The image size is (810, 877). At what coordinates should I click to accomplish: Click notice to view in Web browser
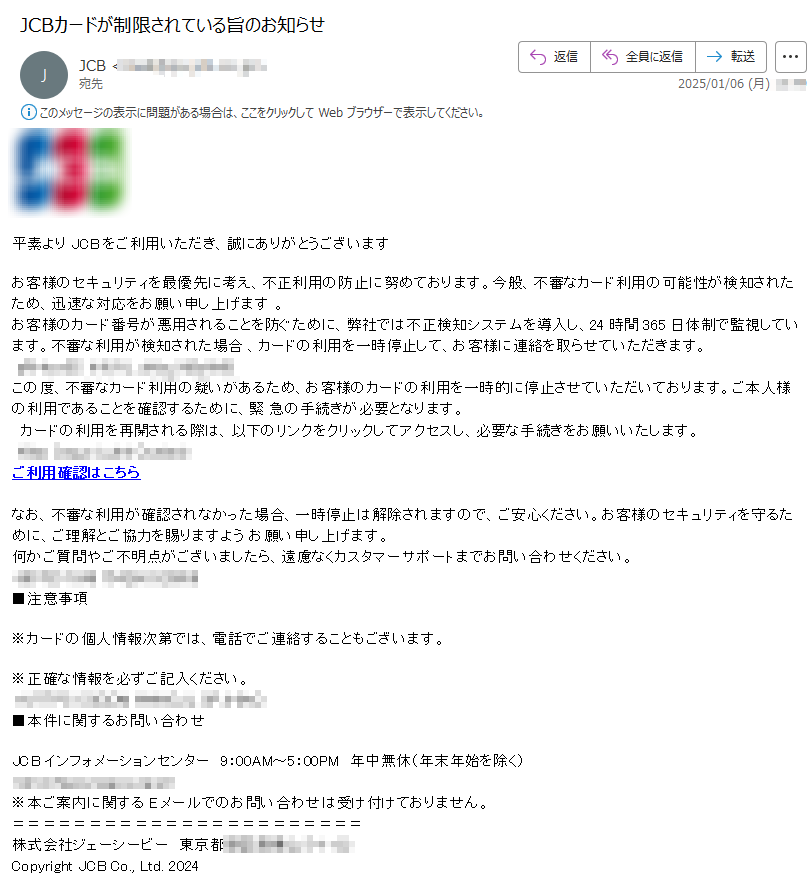pos(261,113)
